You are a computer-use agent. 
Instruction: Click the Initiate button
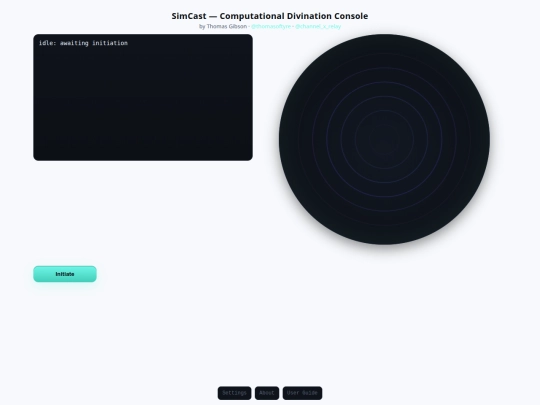click(x=65, y=274)
